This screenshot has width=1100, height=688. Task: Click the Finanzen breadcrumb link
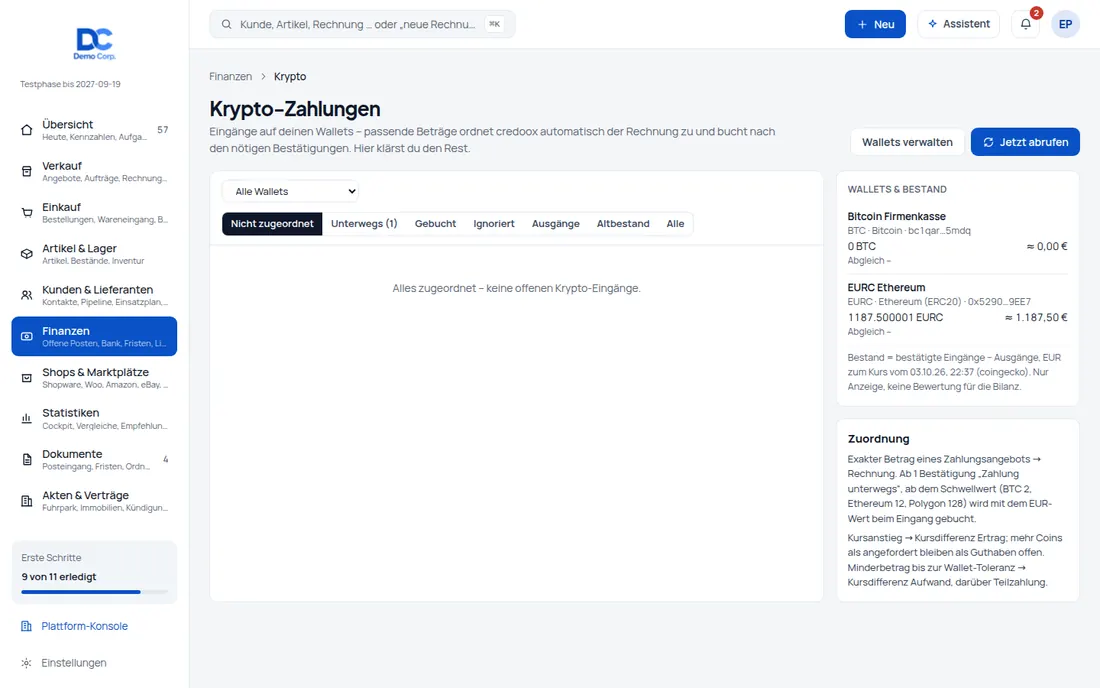click(230, 76)
